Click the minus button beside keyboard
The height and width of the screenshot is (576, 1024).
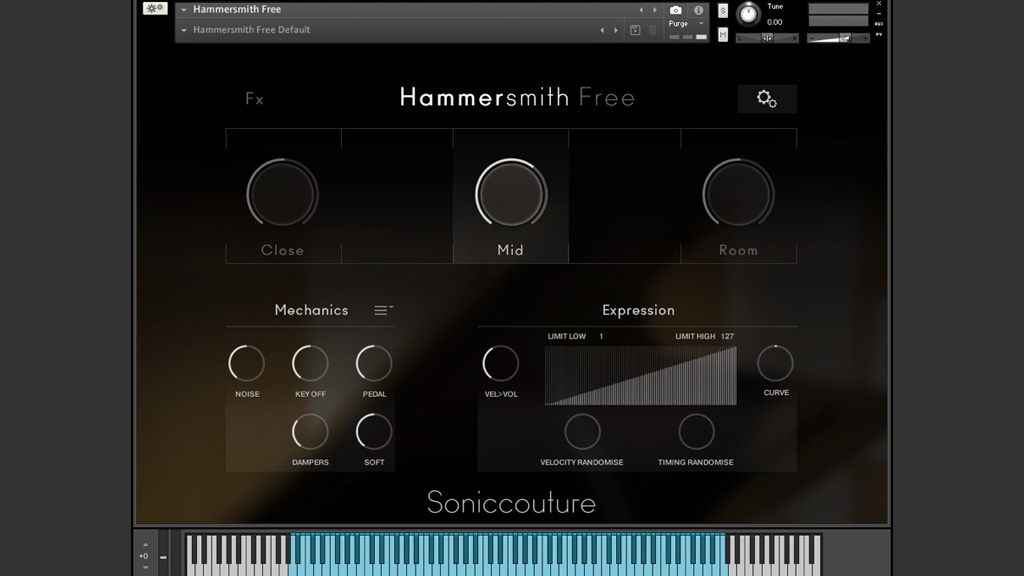coord(163,557)
